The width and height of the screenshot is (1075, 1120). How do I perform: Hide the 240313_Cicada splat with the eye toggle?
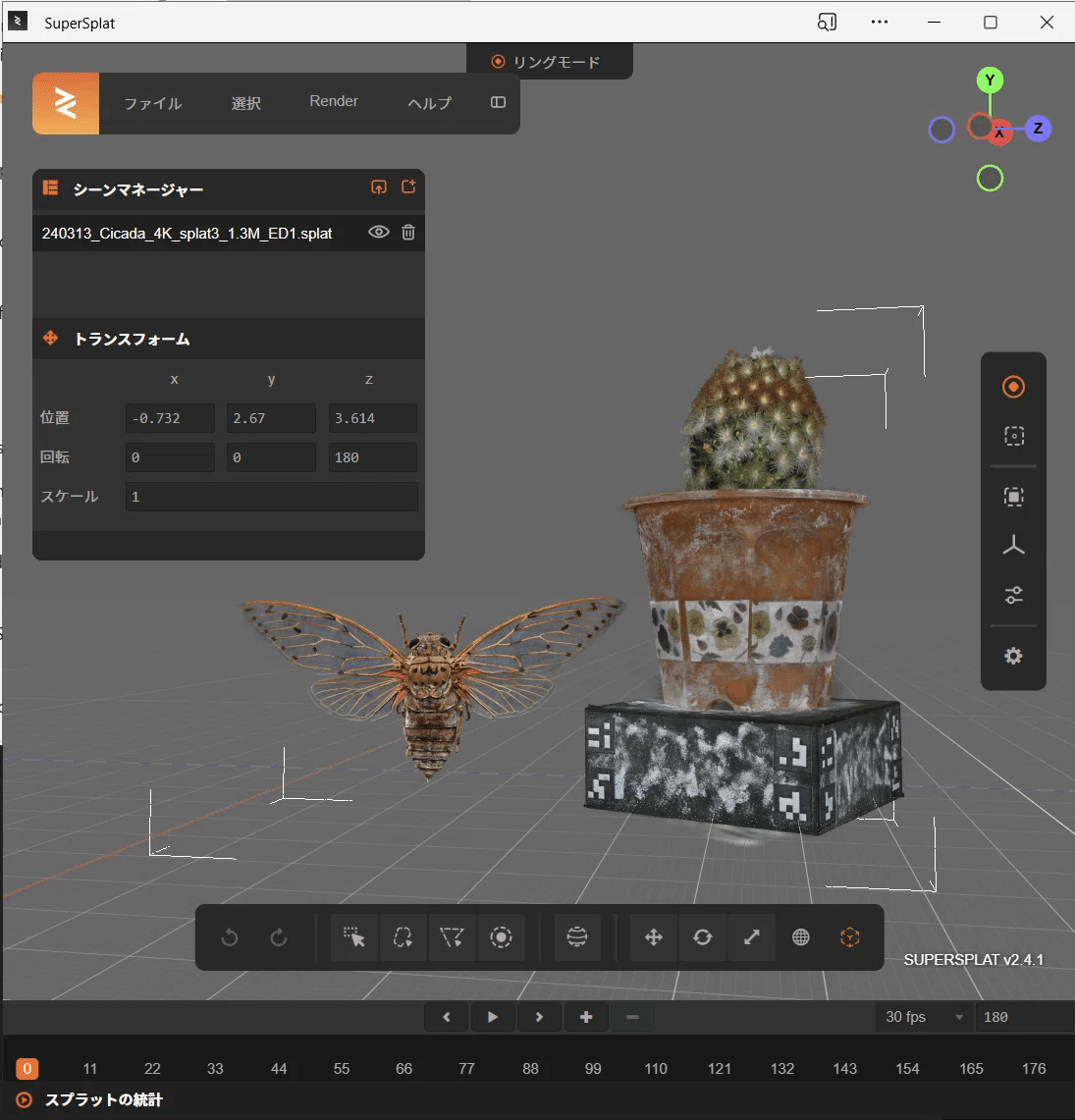[x=378, y=233]
